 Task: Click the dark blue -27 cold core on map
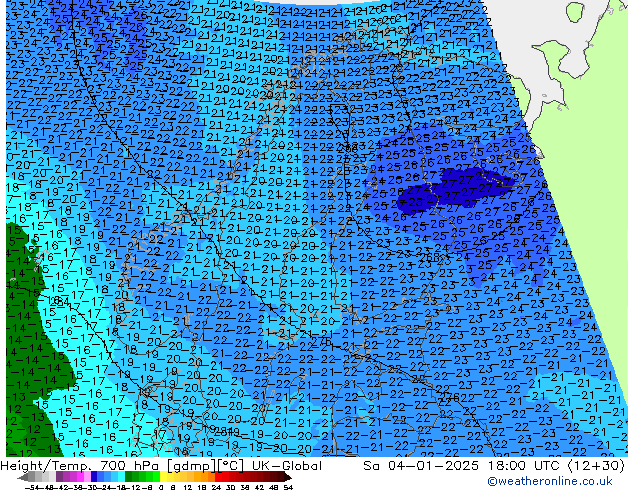coord(455,190)
